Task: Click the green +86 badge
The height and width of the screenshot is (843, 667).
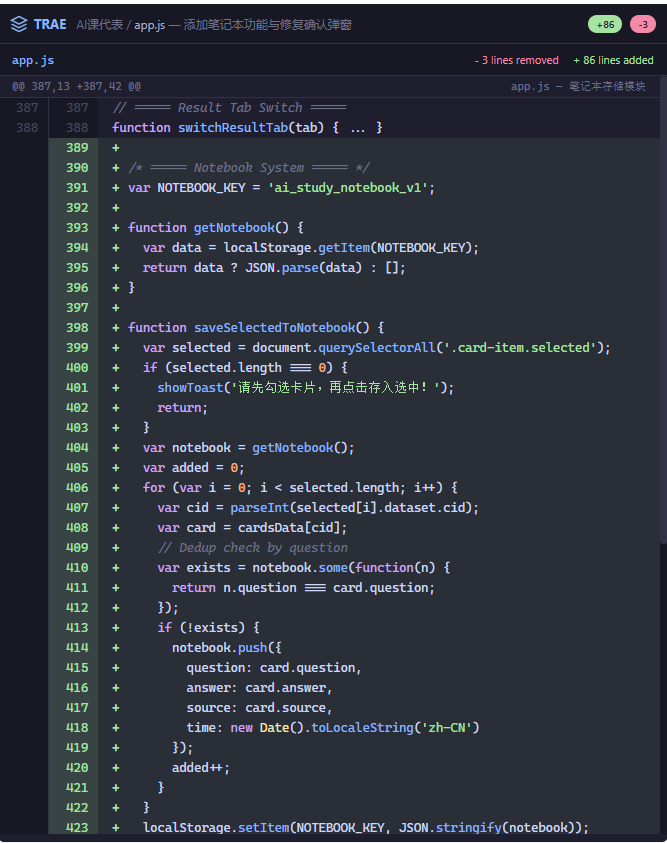Action: pyautogui.click(x=605, y=24)
